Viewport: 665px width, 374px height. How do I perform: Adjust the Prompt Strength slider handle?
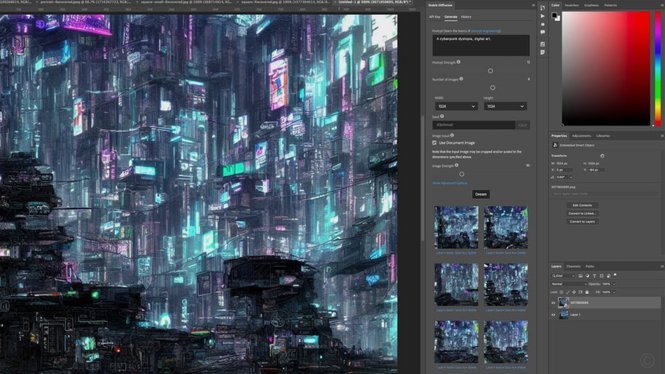point(490,71)
